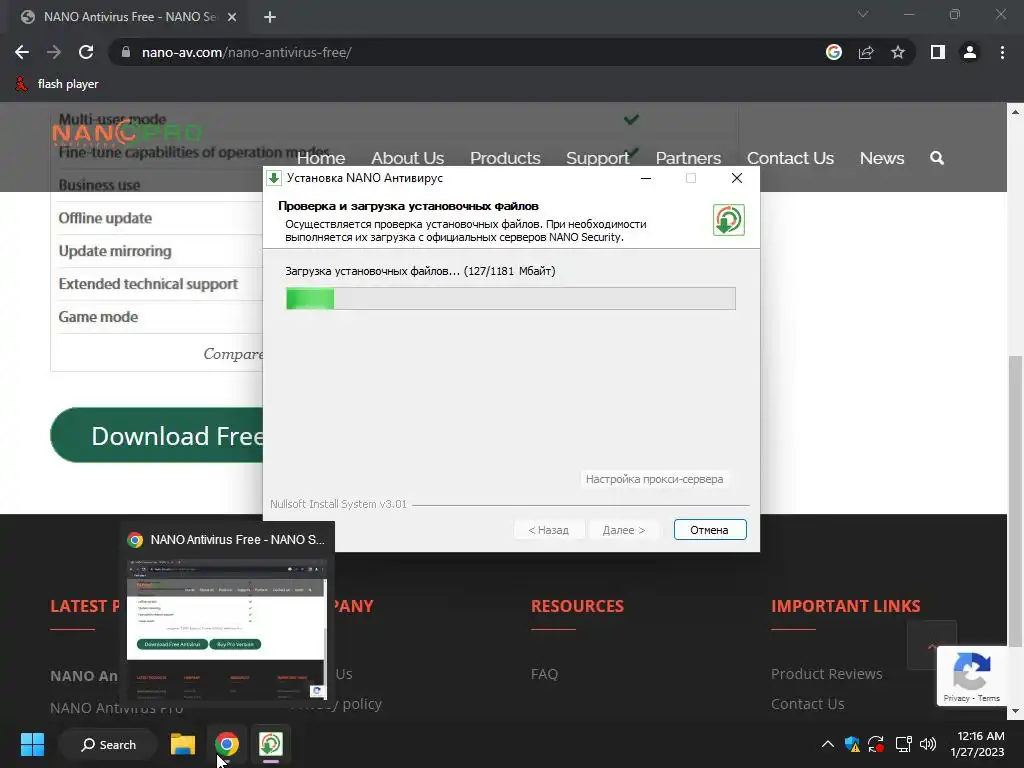Viewport: 1024px width, 768px height.
Task: Open Contact Us in top navigation
Action: coord(790,158)
